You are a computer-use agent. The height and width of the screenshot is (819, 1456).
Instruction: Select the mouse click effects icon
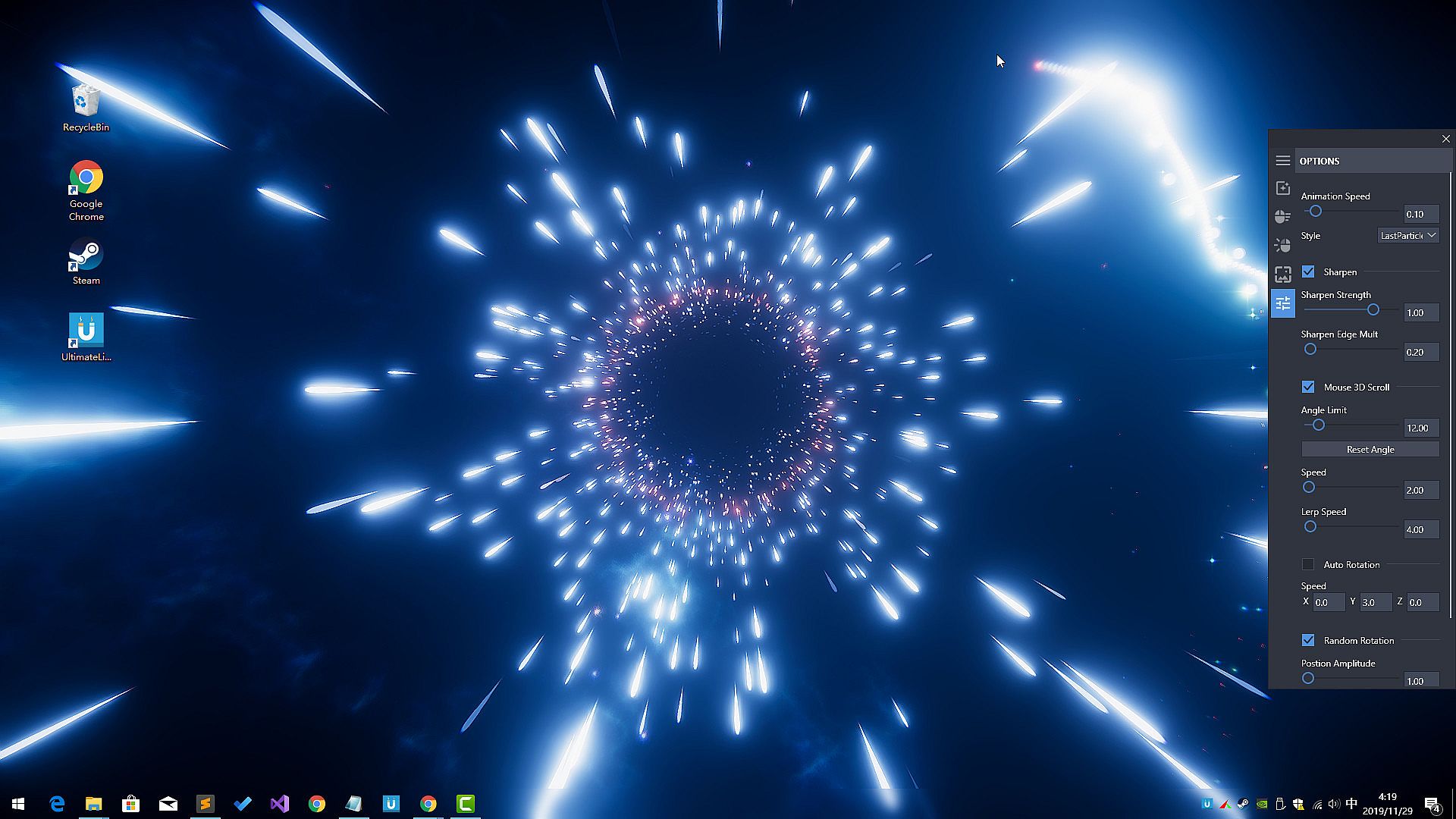coord(1282,245)
